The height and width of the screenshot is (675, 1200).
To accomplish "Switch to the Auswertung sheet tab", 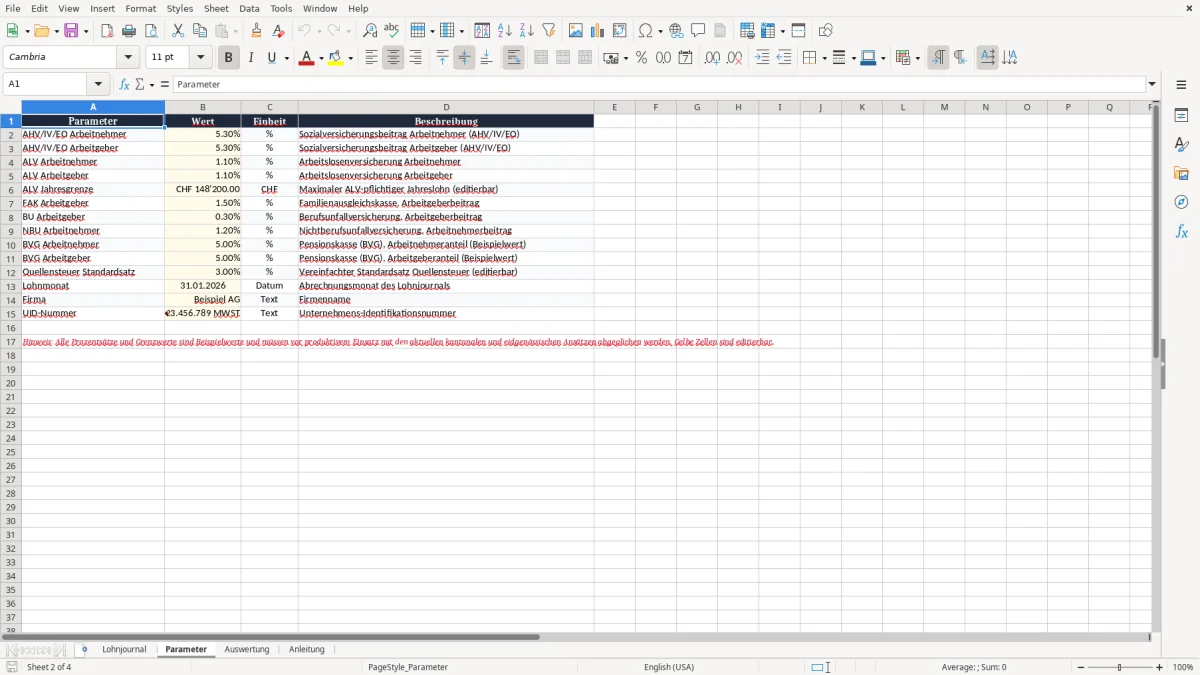I will click(x=247, y=650).
